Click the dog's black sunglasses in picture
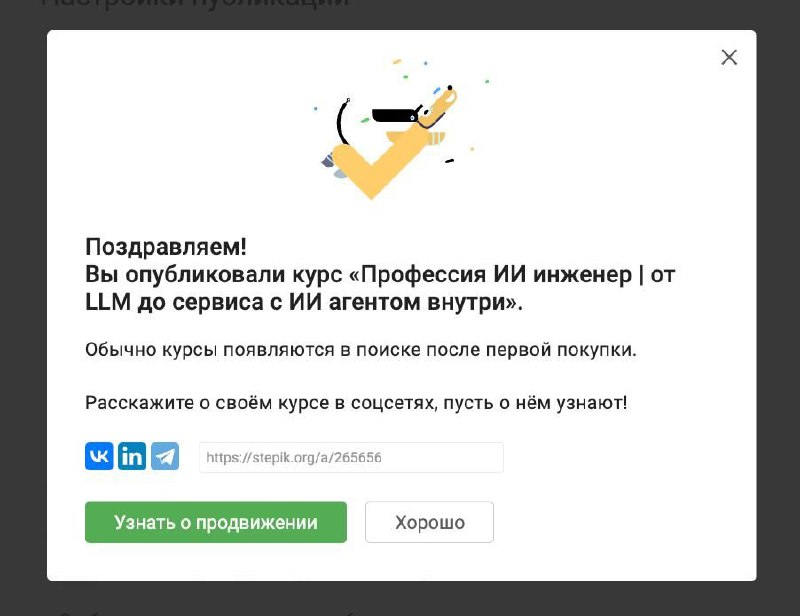This screenshot has width=800, height=616. pyautogui.click(x=397, y=115)
